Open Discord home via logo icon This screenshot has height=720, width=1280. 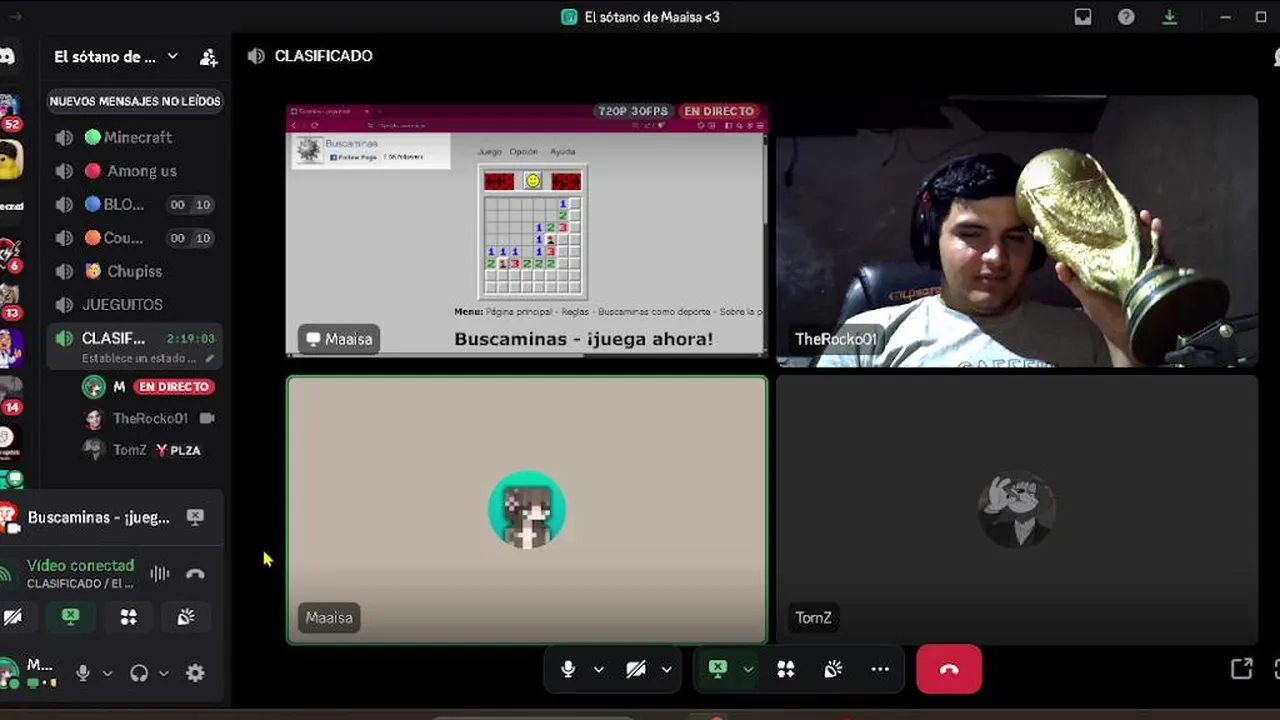click(6, 57)
